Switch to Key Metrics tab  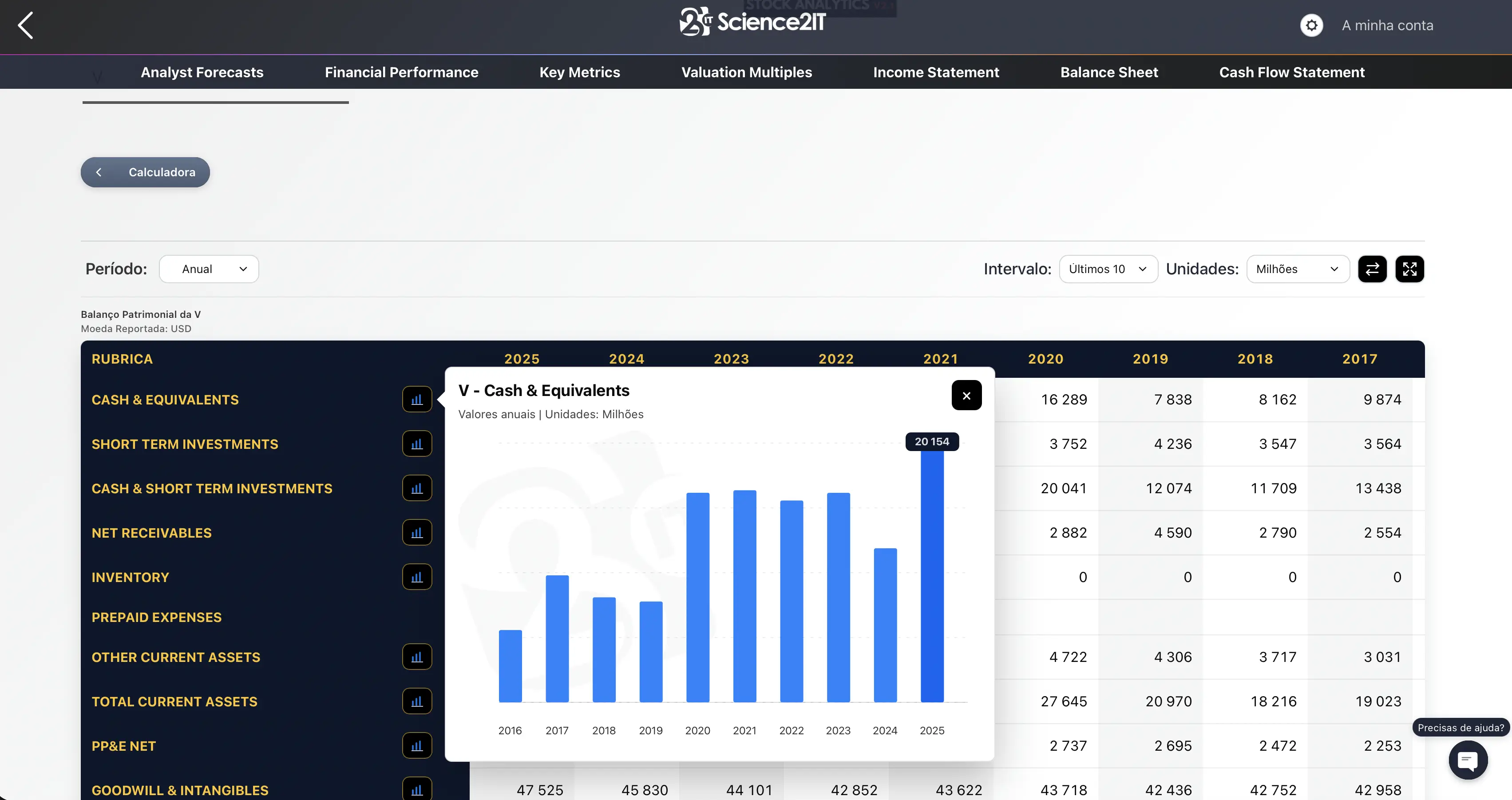pyautogui.click(x=579, y=72)
